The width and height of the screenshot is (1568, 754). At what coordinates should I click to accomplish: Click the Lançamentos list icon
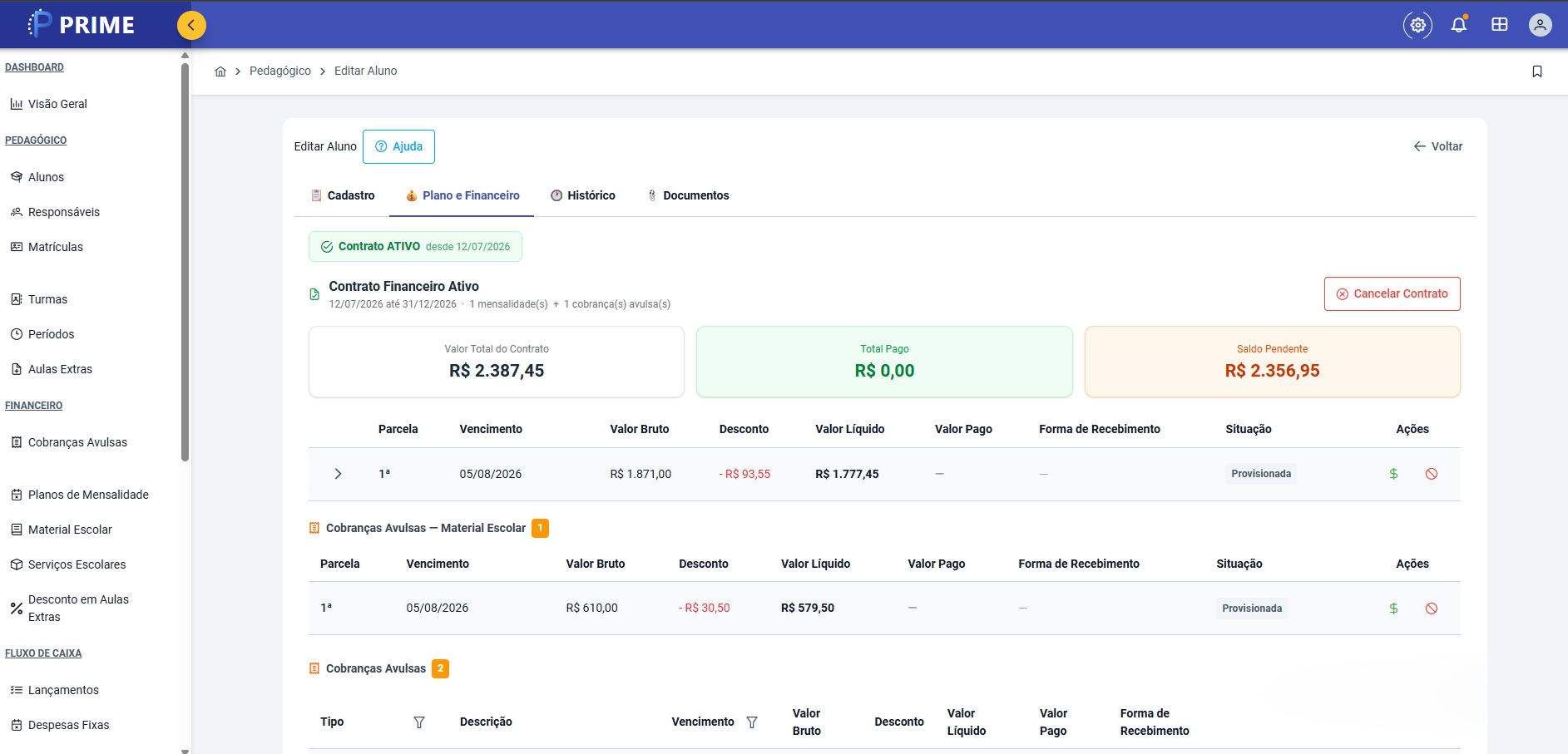[17, 690]
